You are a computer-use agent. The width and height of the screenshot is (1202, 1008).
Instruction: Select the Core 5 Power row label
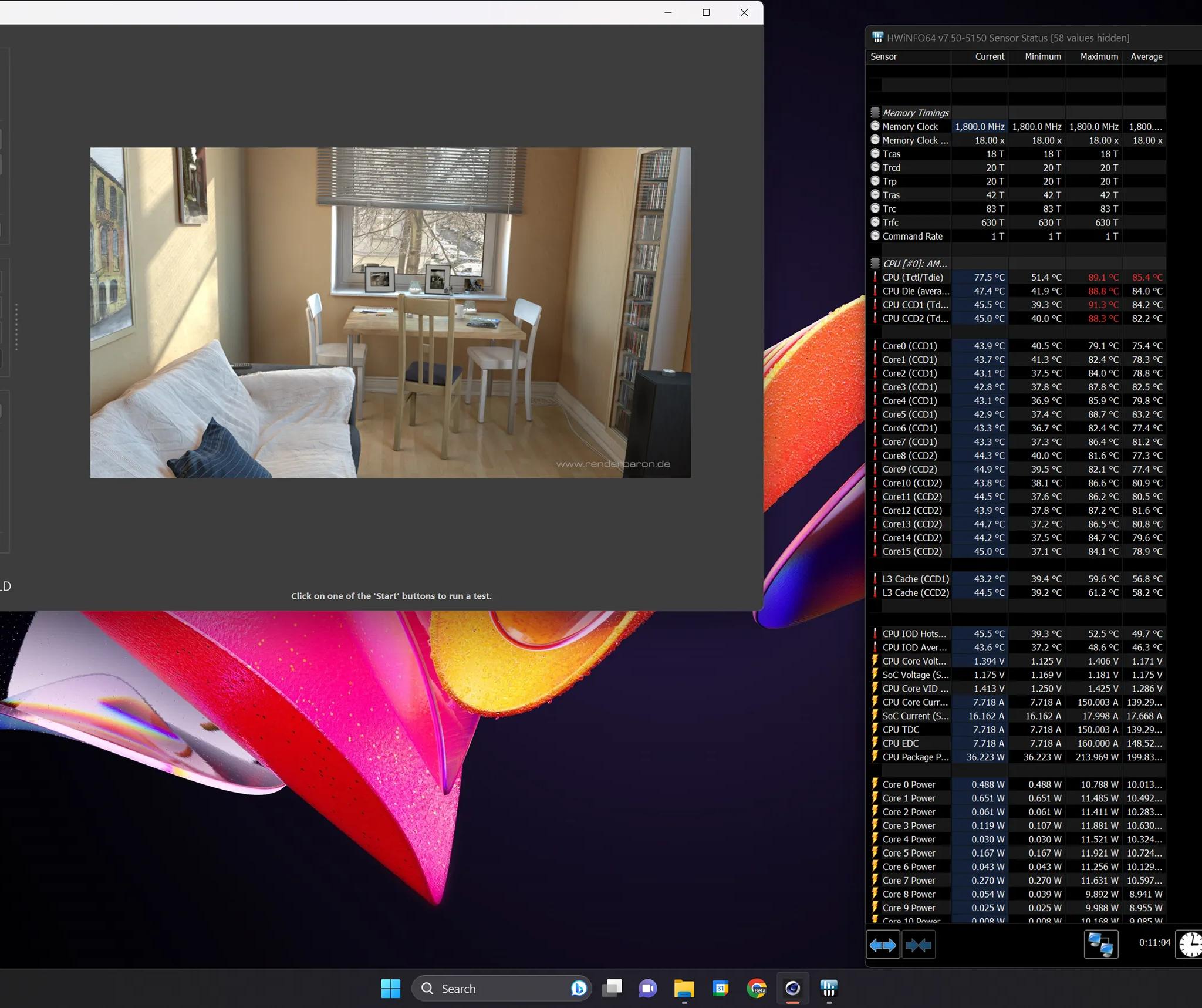(909, 853)
